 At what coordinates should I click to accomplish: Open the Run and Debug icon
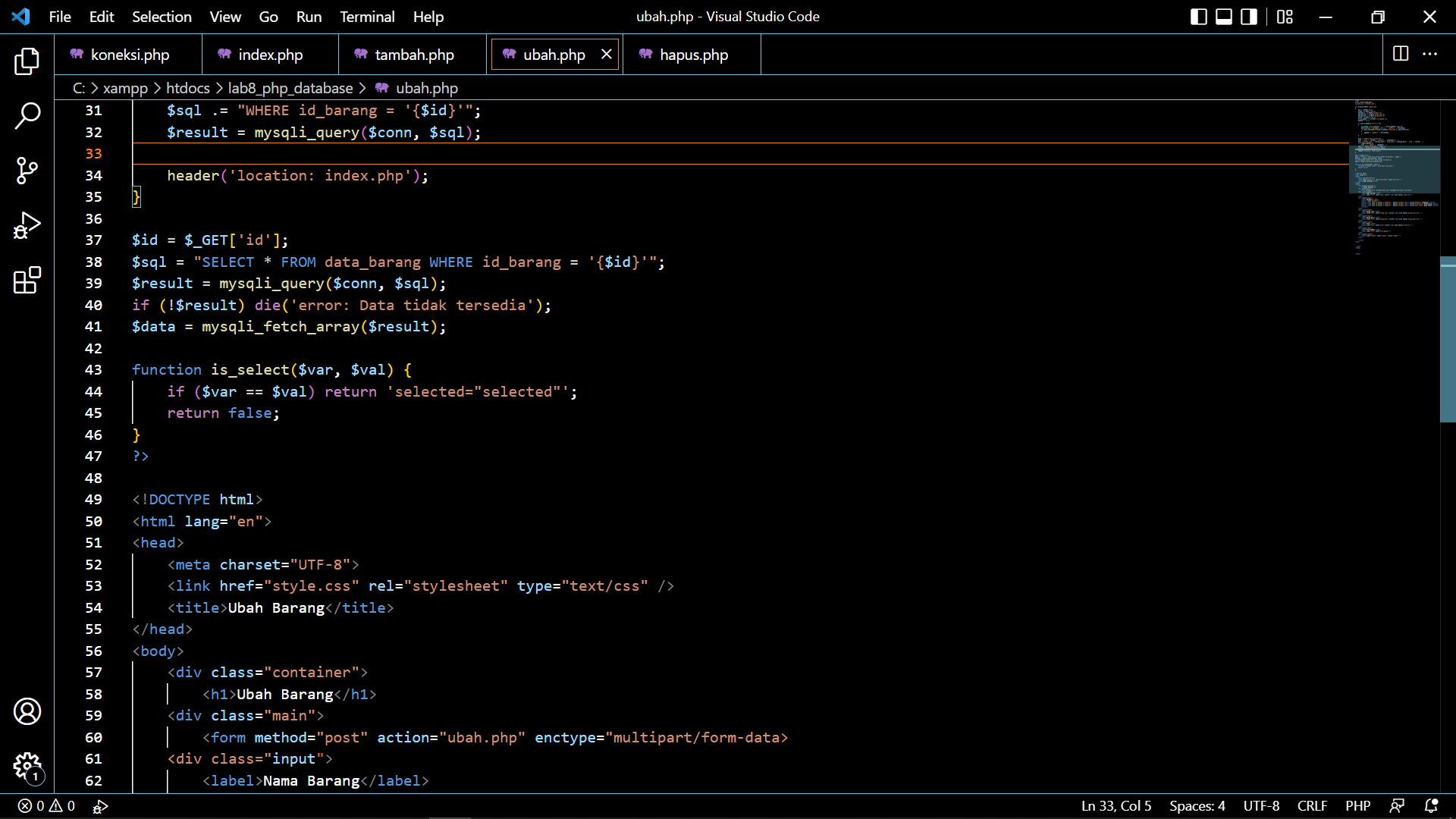pos(27,225)
